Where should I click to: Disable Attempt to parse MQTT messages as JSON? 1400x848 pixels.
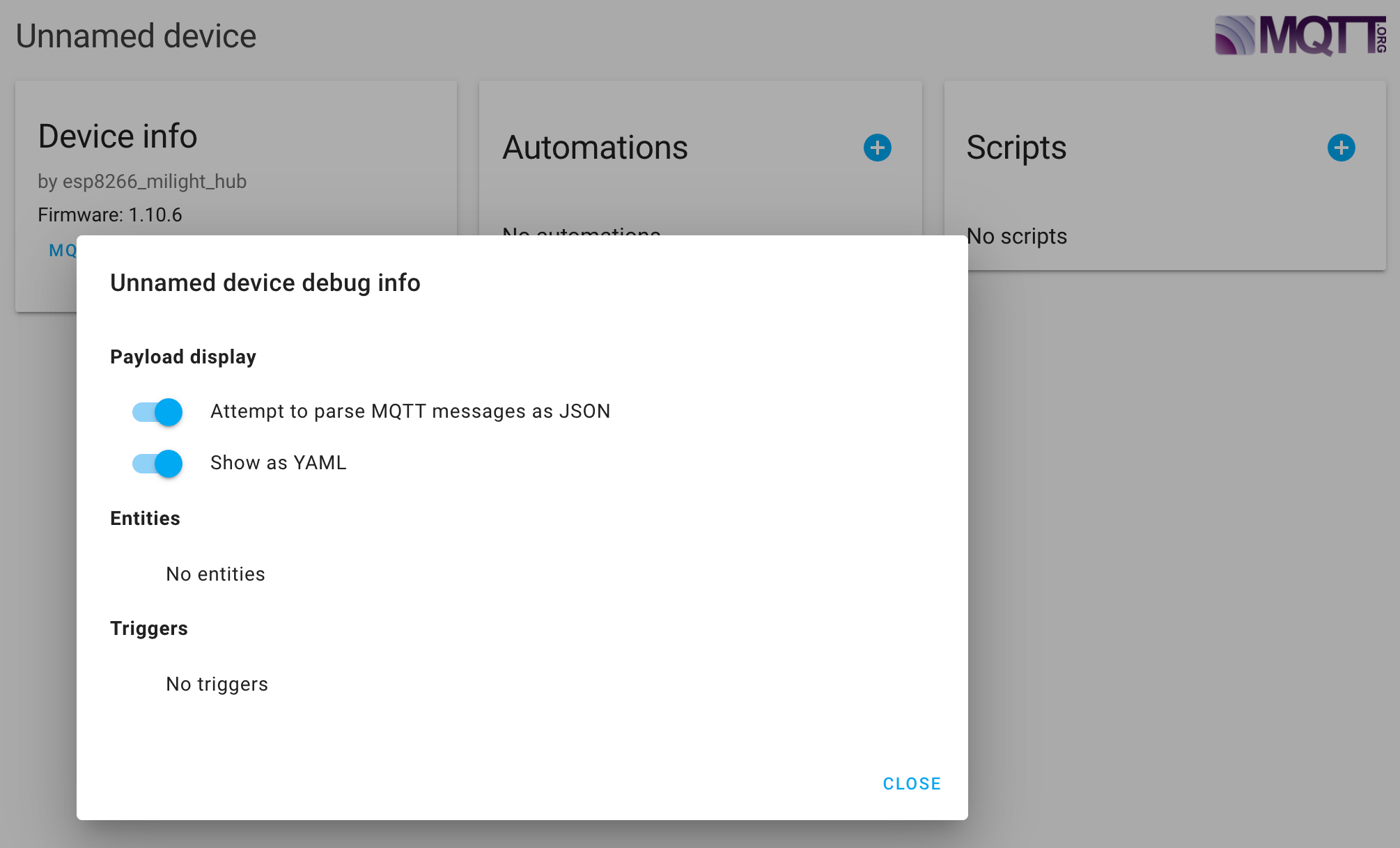(x=167, y=411)
